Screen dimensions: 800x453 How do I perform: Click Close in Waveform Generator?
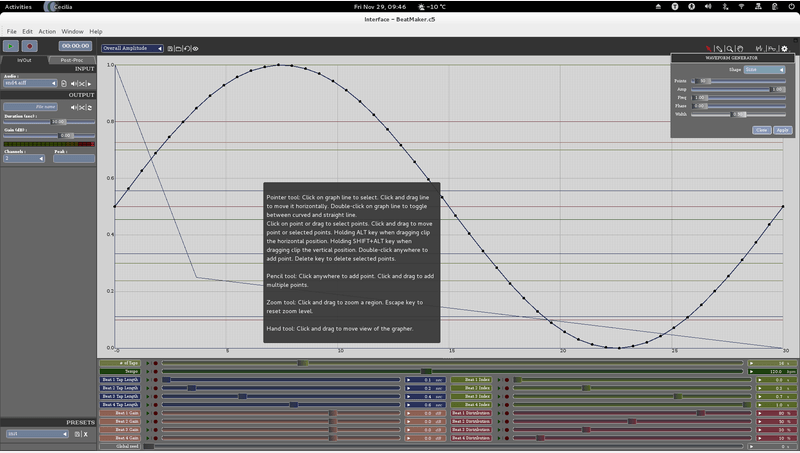(x=761, y=130)
